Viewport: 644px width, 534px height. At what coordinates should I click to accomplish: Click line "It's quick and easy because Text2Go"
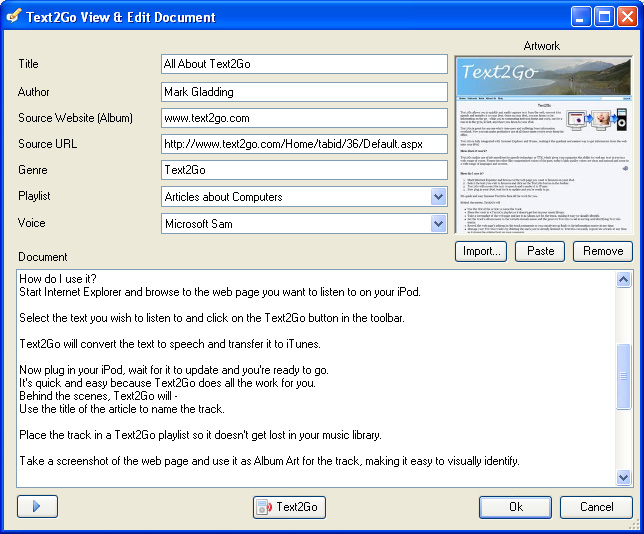click(168, 383)
